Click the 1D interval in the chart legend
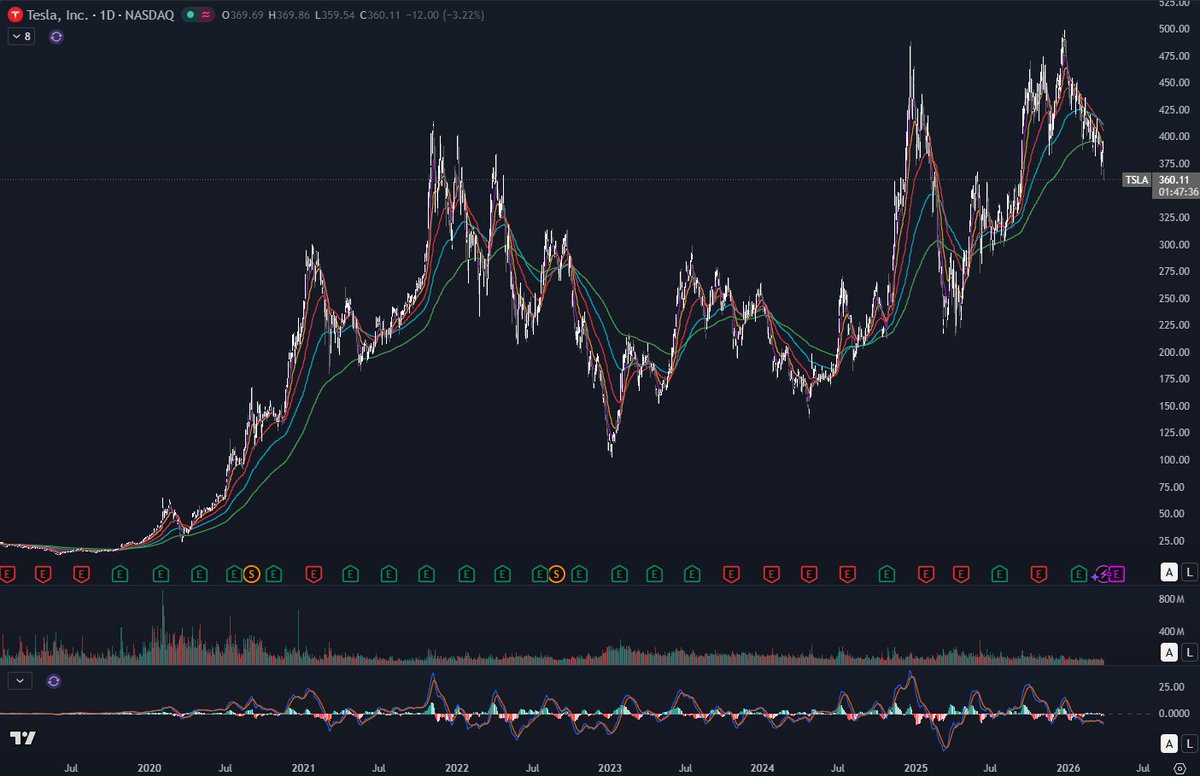The height and width of the screenshot is (776, 1200). [108, 15]
